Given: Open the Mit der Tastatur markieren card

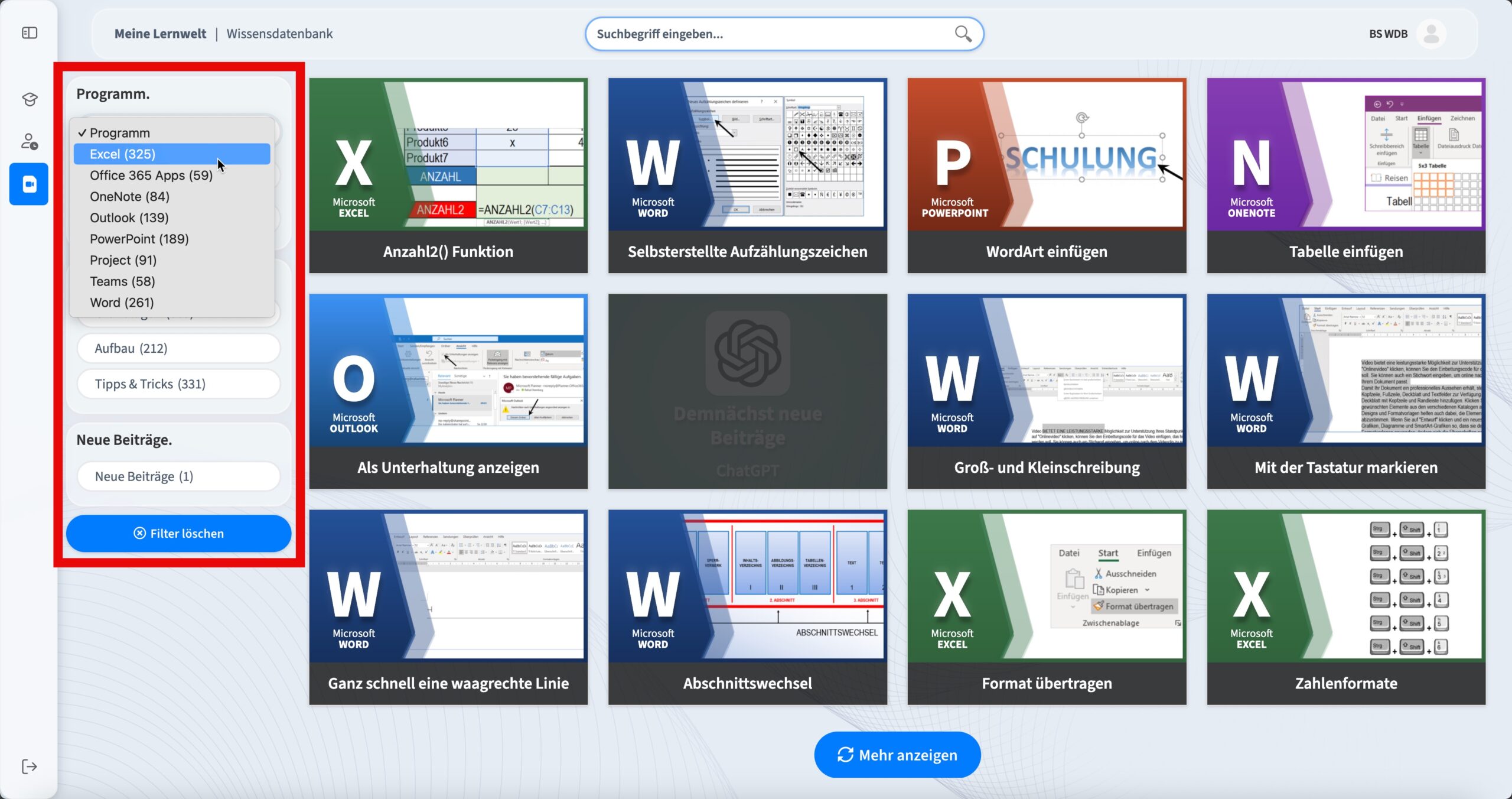Looking at the screenshot, I should point(1346,391).
